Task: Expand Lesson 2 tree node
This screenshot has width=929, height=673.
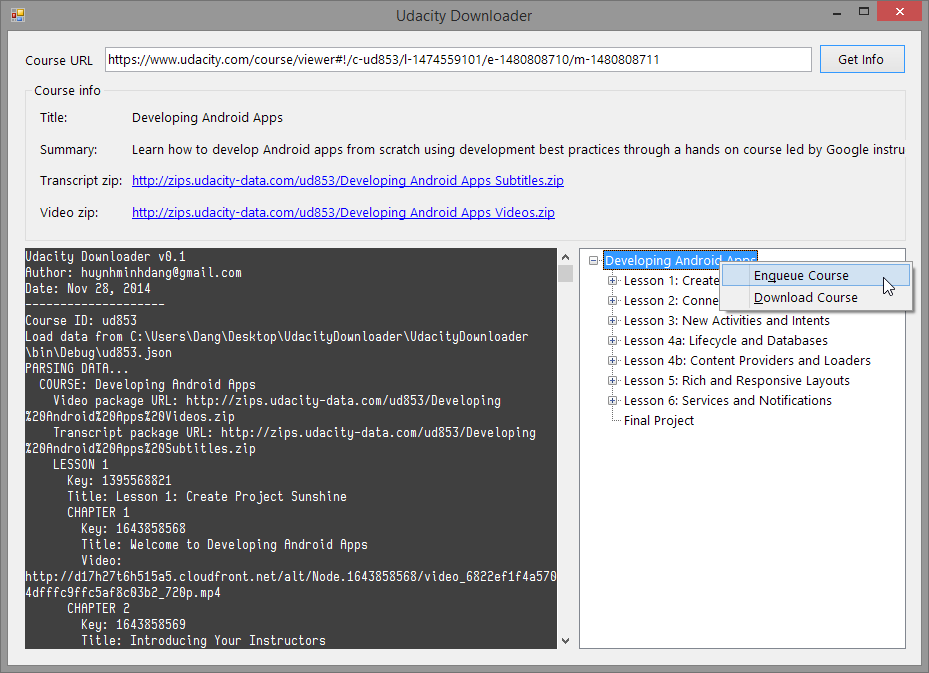Action: pos(613,300)
